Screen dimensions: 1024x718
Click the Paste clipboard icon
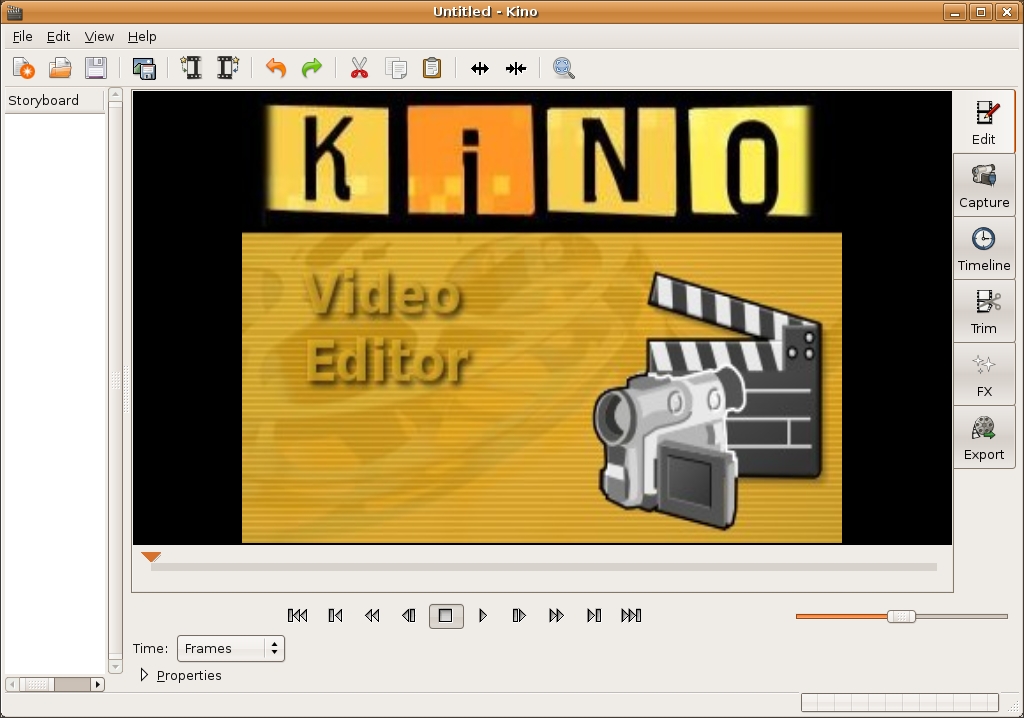point(432,68)
